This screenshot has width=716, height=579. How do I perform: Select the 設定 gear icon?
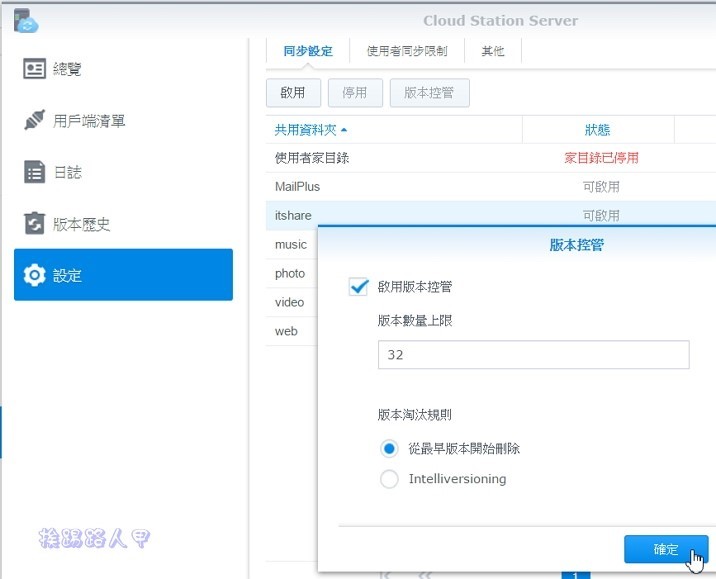tap(35, 275)
